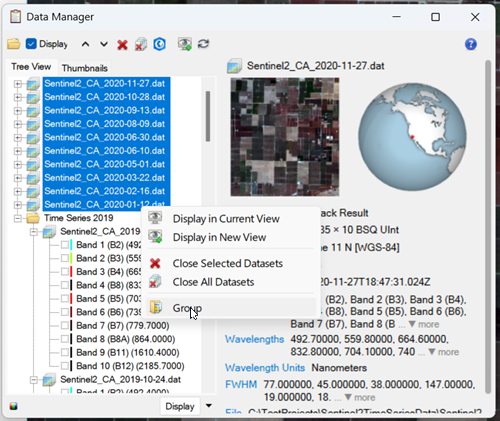
Task: Collapse the Sentinel2_CA_2019-10-24.dat node
Action: click(x=34, y=380)
